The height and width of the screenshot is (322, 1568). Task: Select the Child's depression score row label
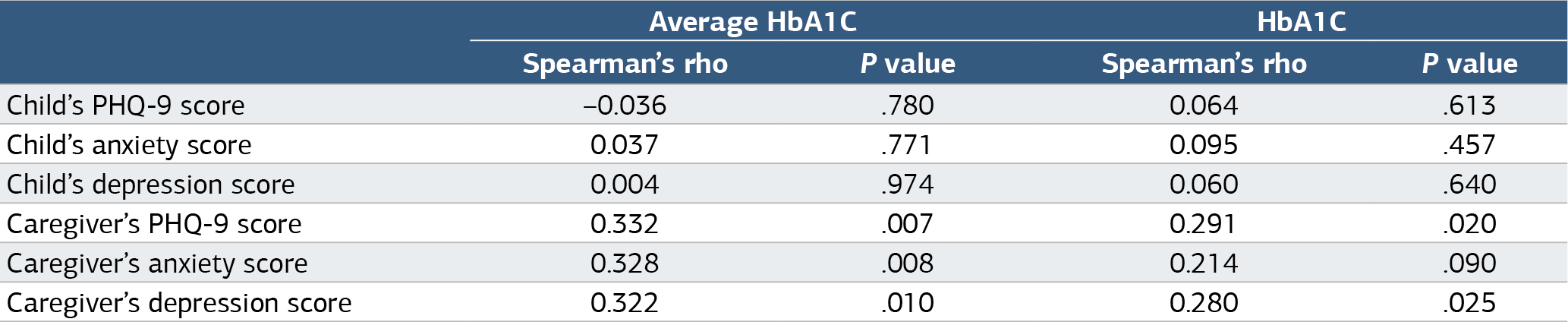150,184
